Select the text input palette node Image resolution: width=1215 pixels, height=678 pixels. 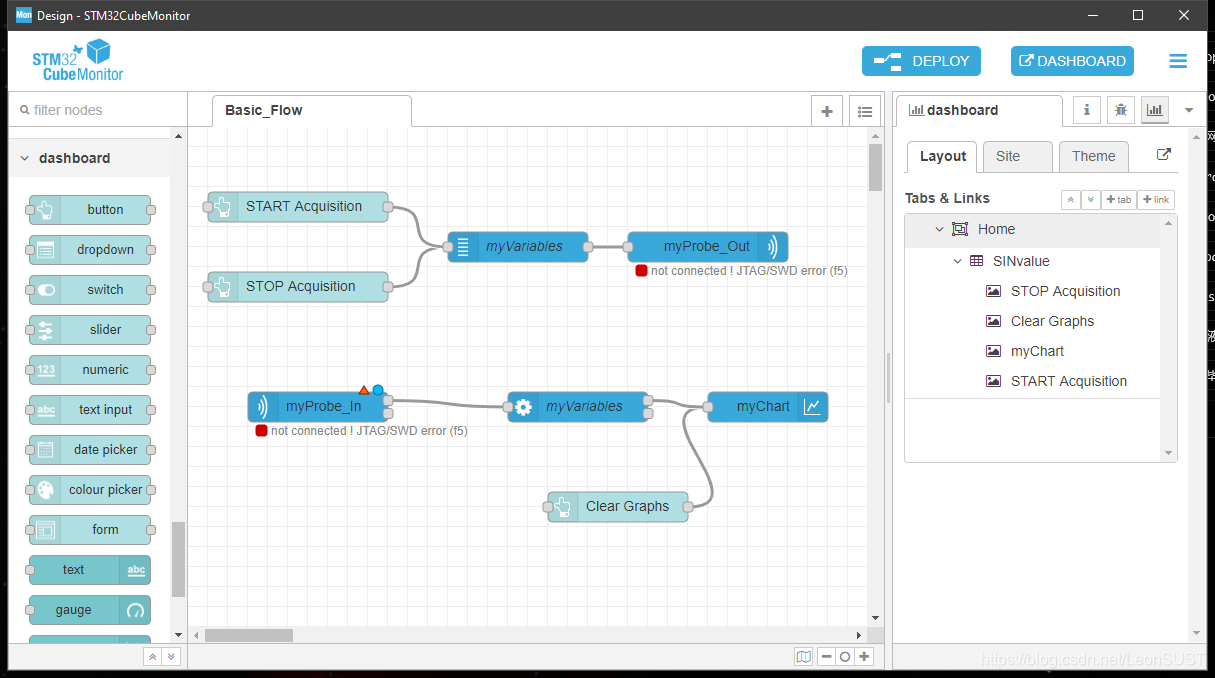90,410
